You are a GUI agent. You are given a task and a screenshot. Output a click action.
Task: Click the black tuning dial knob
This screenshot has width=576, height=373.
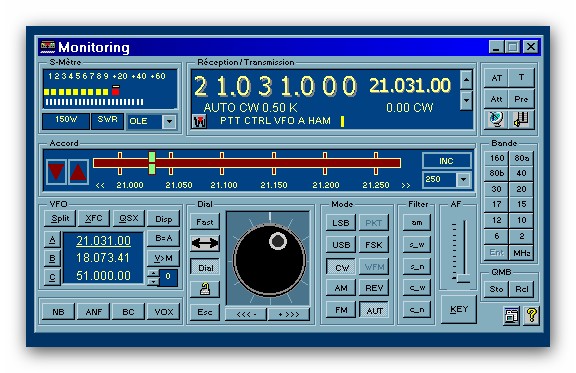click(x=269, y=259)
